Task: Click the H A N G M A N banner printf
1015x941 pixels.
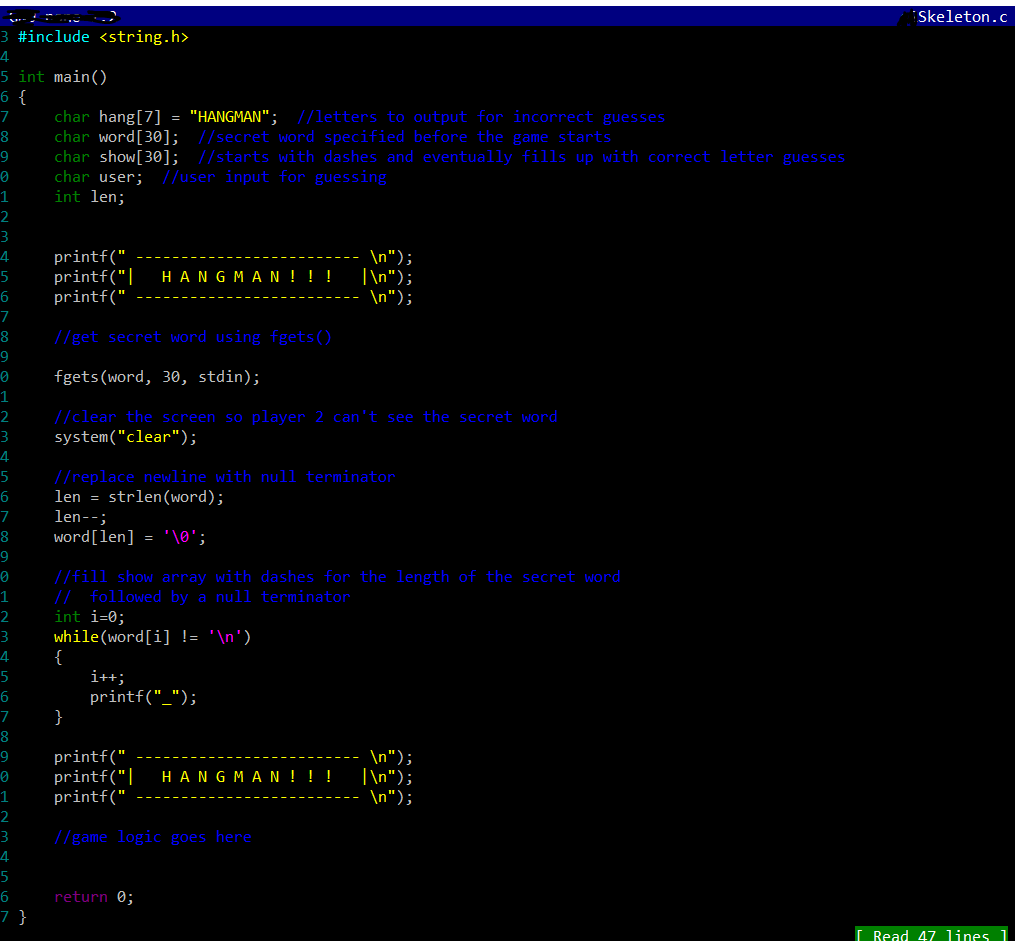Action: pyautogui.click(x=230, y=276)
